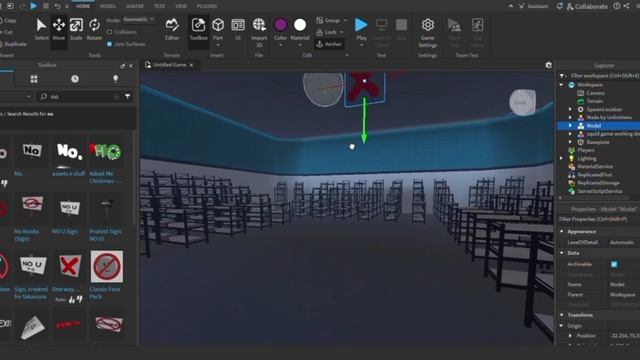Image resolution: width=640 pixels, height=360 pixels.
Task: Open the Material dropdown arrow
Action: coord(300,45)
